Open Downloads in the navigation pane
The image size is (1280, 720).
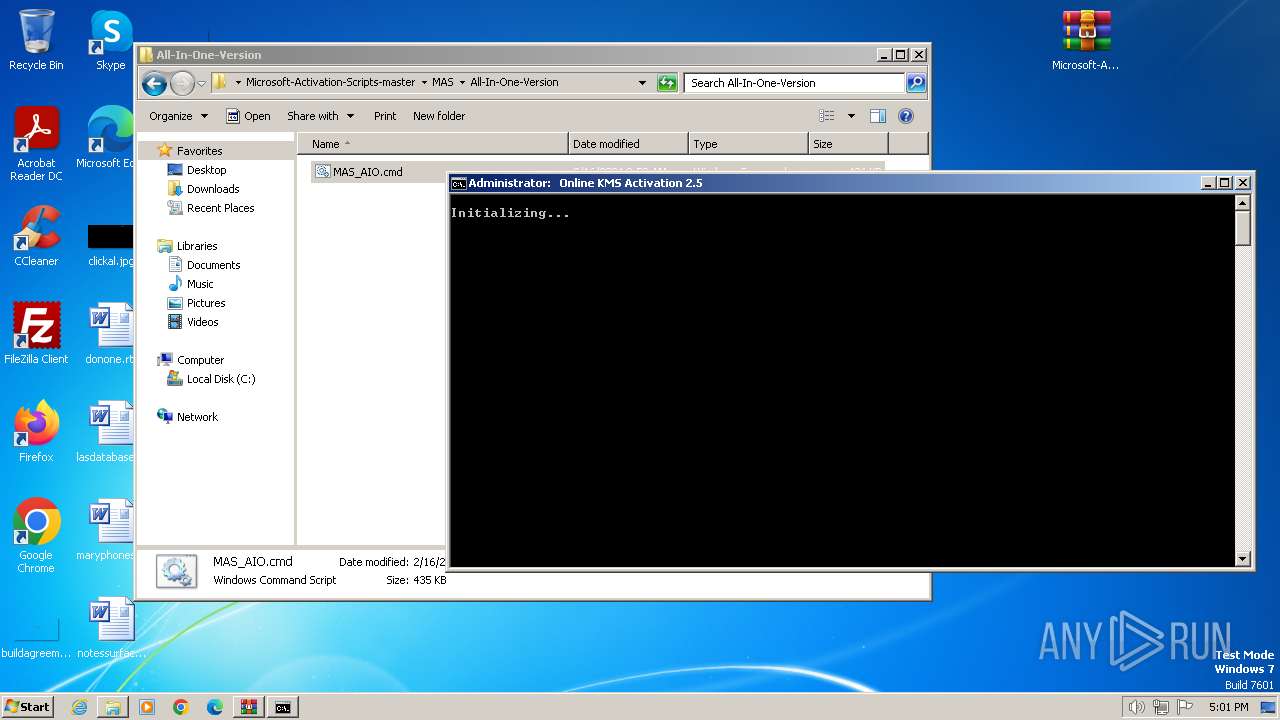(x=212, y=189)
